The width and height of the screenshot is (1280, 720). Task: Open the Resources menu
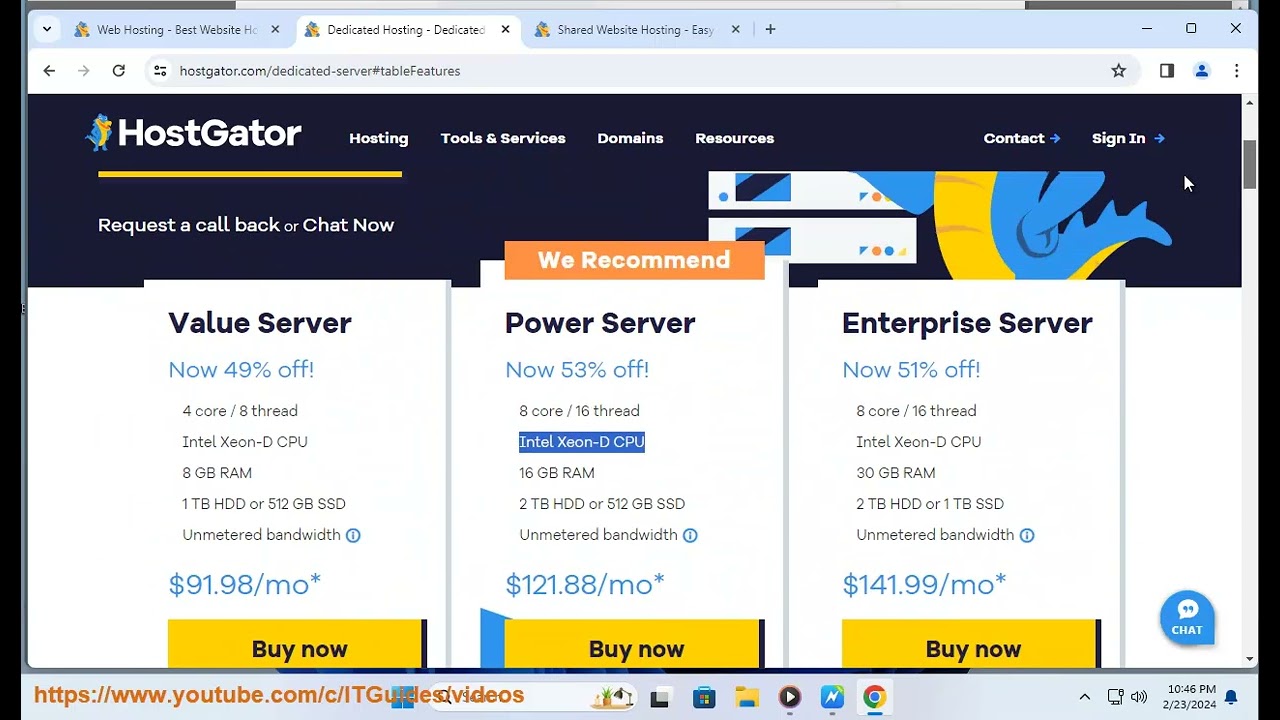tap(734, 138)
